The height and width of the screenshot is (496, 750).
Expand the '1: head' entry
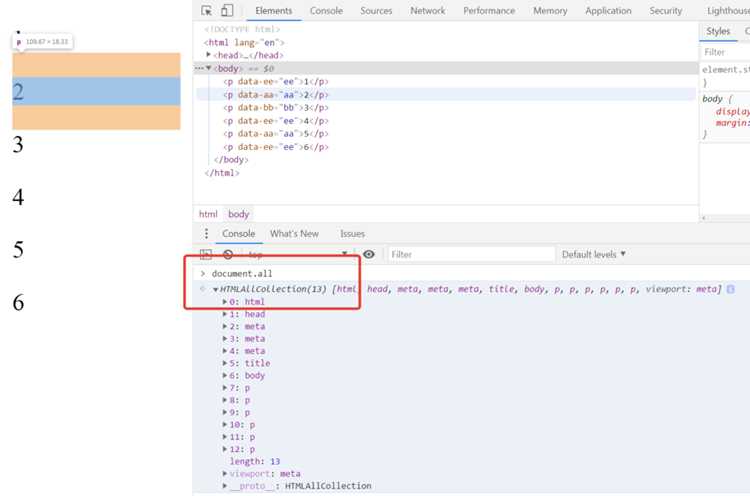click(224, 314)
